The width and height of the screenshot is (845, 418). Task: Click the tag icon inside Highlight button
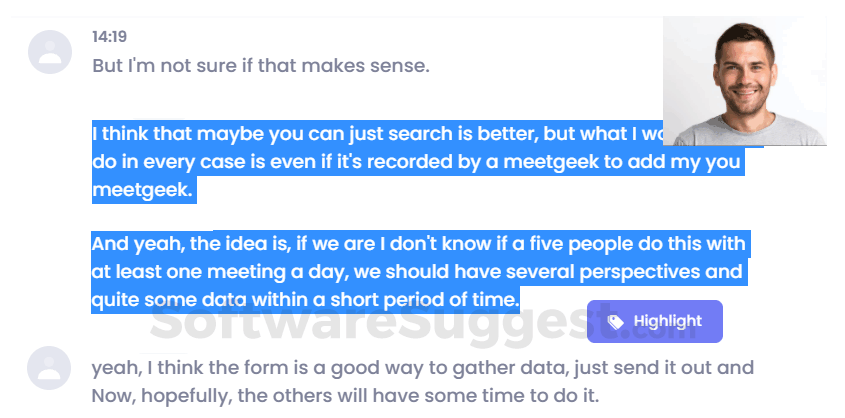pos(616,321)
